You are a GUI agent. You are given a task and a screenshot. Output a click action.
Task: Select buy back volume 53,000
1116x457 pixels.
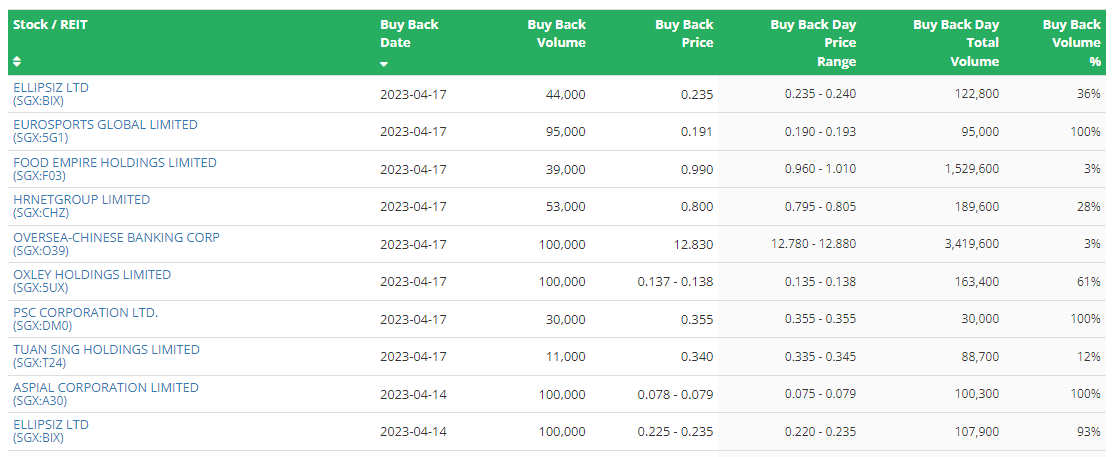[567, 206]
